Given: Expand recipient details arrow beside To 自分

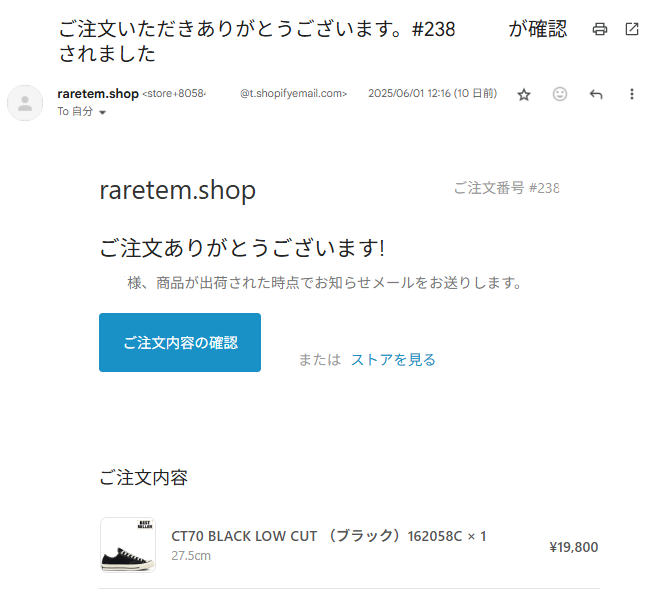Looking at the screenshot, I should pos(102,112).
